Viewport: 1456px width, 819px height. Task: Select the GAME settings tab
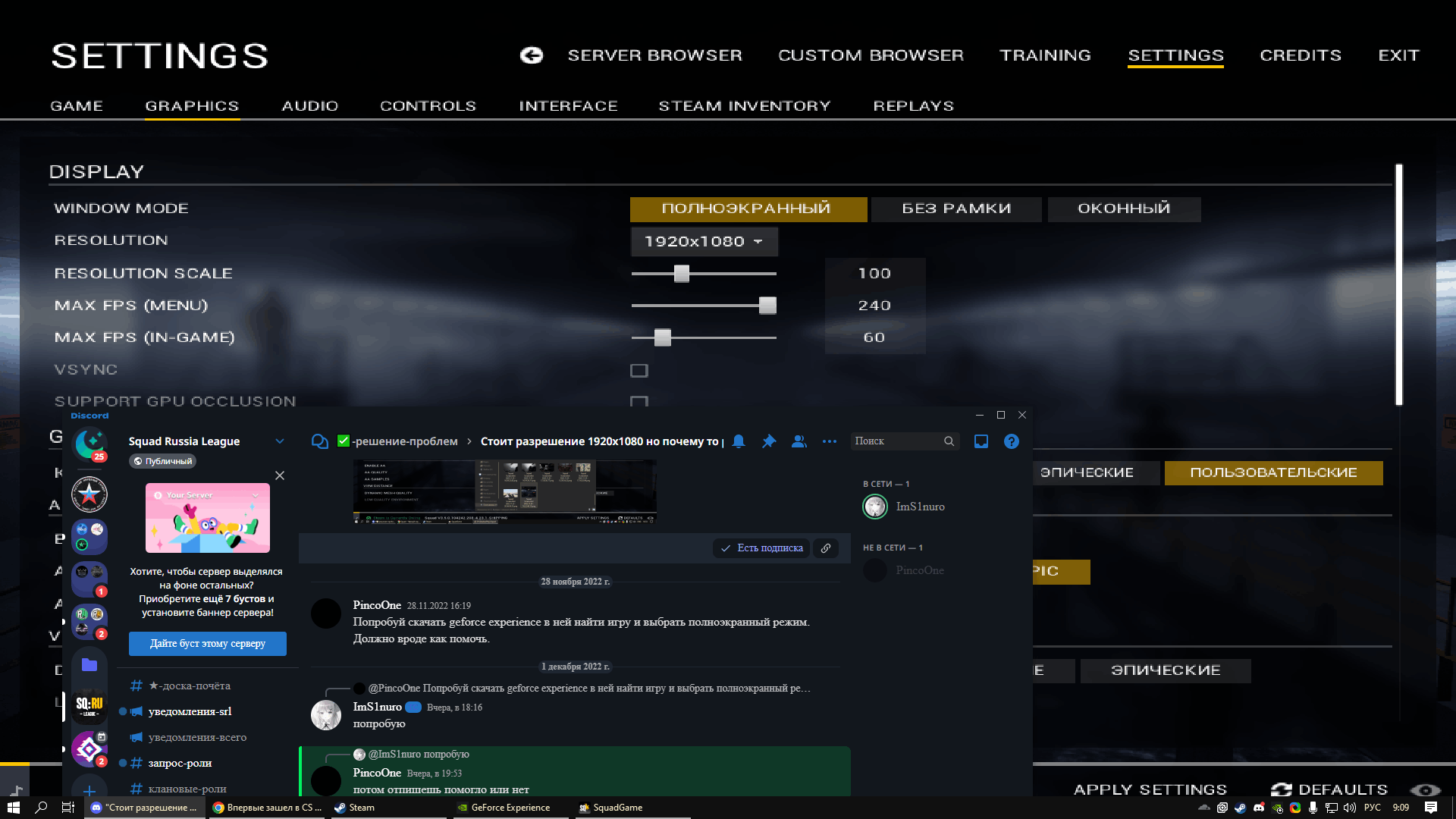point(76,106)
